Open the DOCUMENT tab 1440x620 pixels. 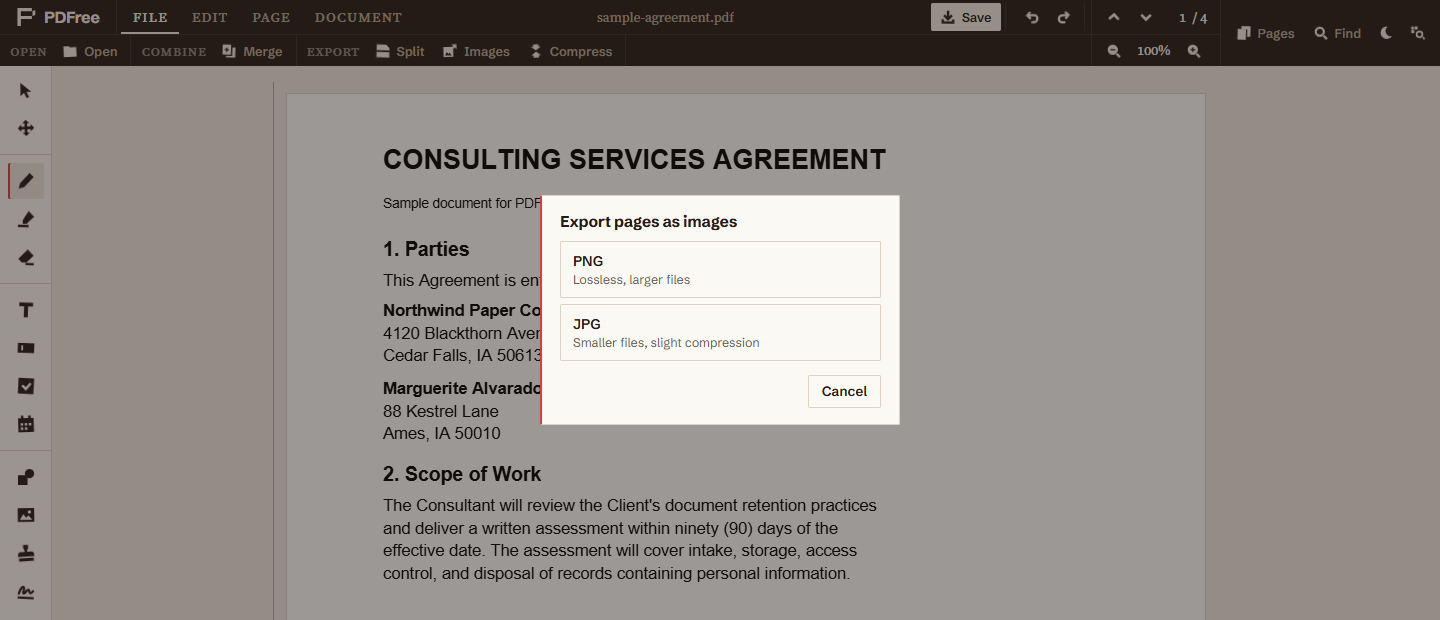point(358,18)
